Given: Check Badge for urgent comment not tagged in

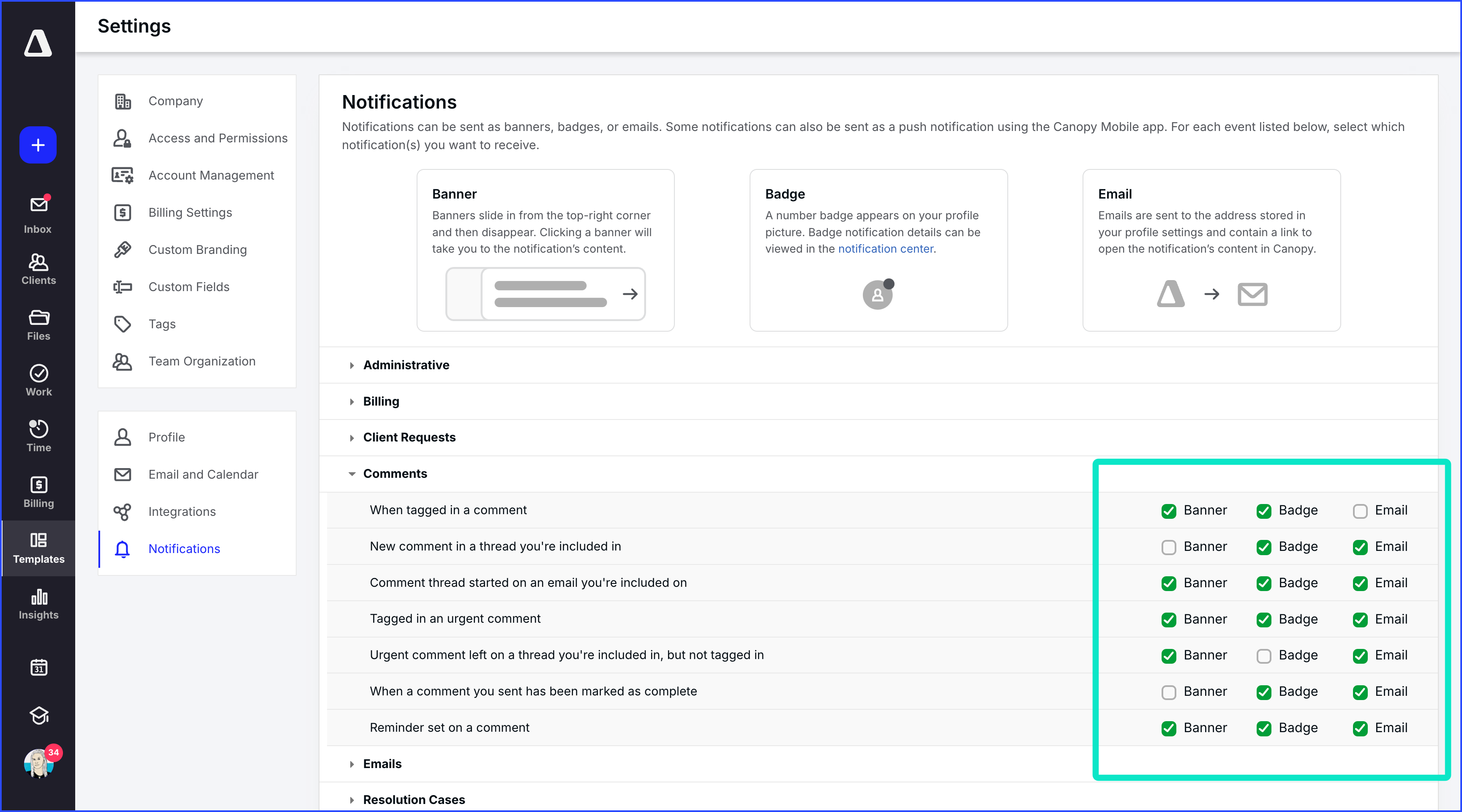Looking at the screenshot, I should click(x=1263, y=656).
